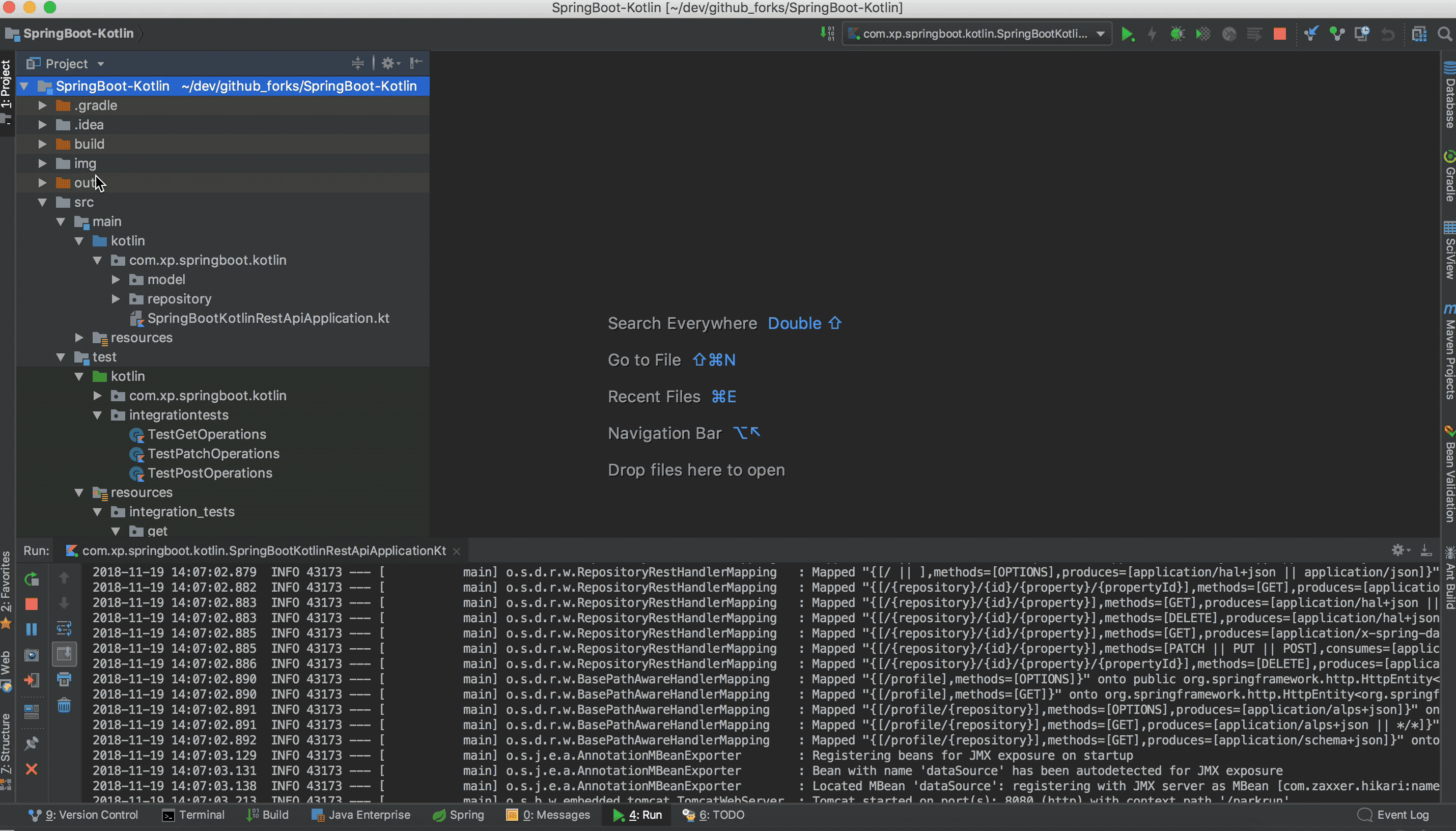The image size is (1456, 831).
Task: Toggle the Bean Validation tool window
Action: [1449, 474]
